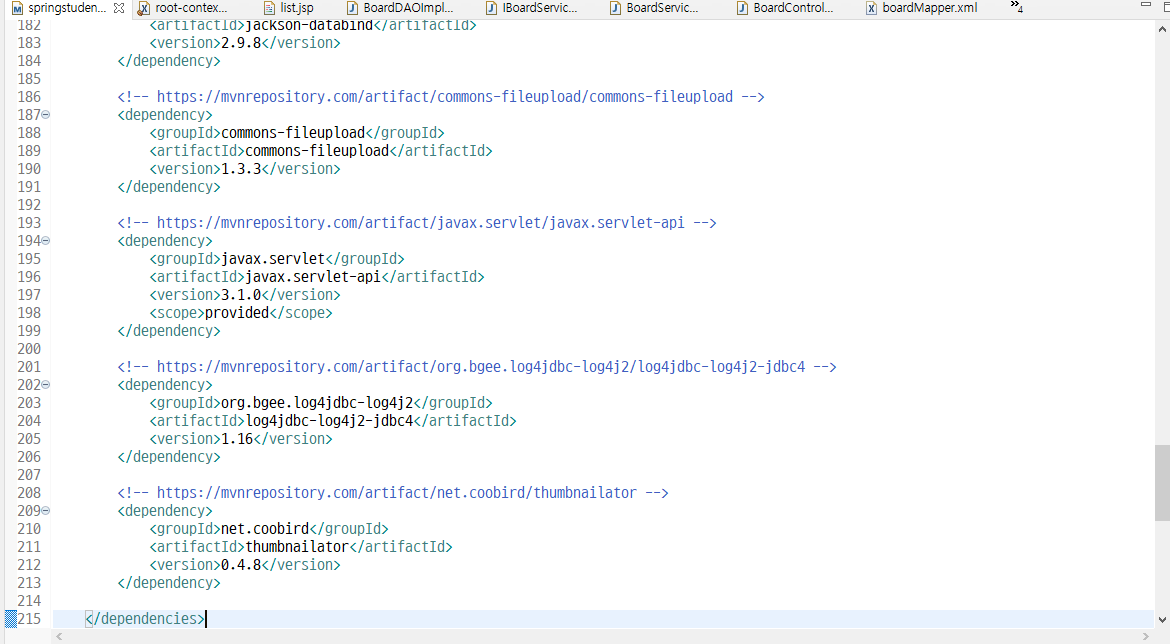The width and height of the screenshot is (1170, 644).
Task: Click the commons-fileupload mvnrepository comment URL
Action: coord(445,97)
